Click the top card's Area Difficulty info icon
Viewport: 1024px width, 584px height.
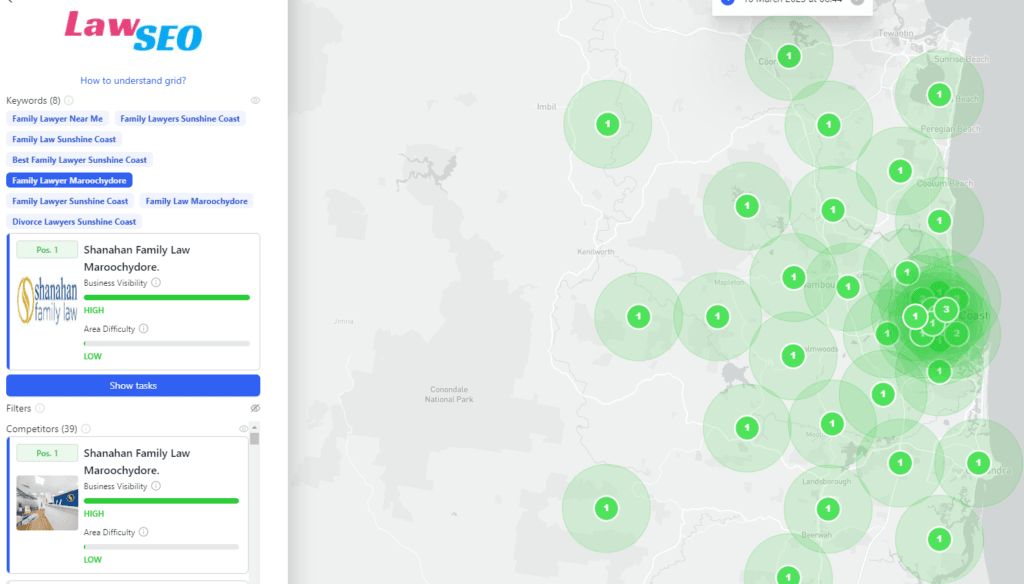click(144, 329)
